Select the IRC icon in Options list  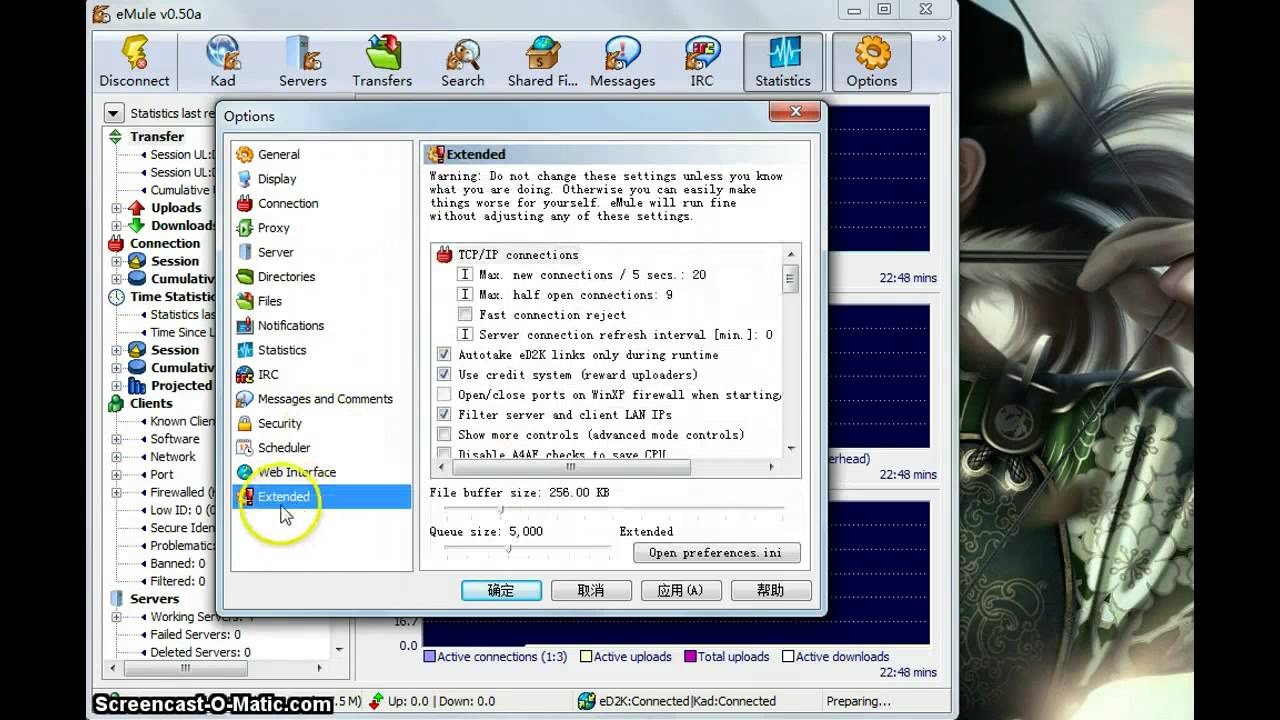244,375
